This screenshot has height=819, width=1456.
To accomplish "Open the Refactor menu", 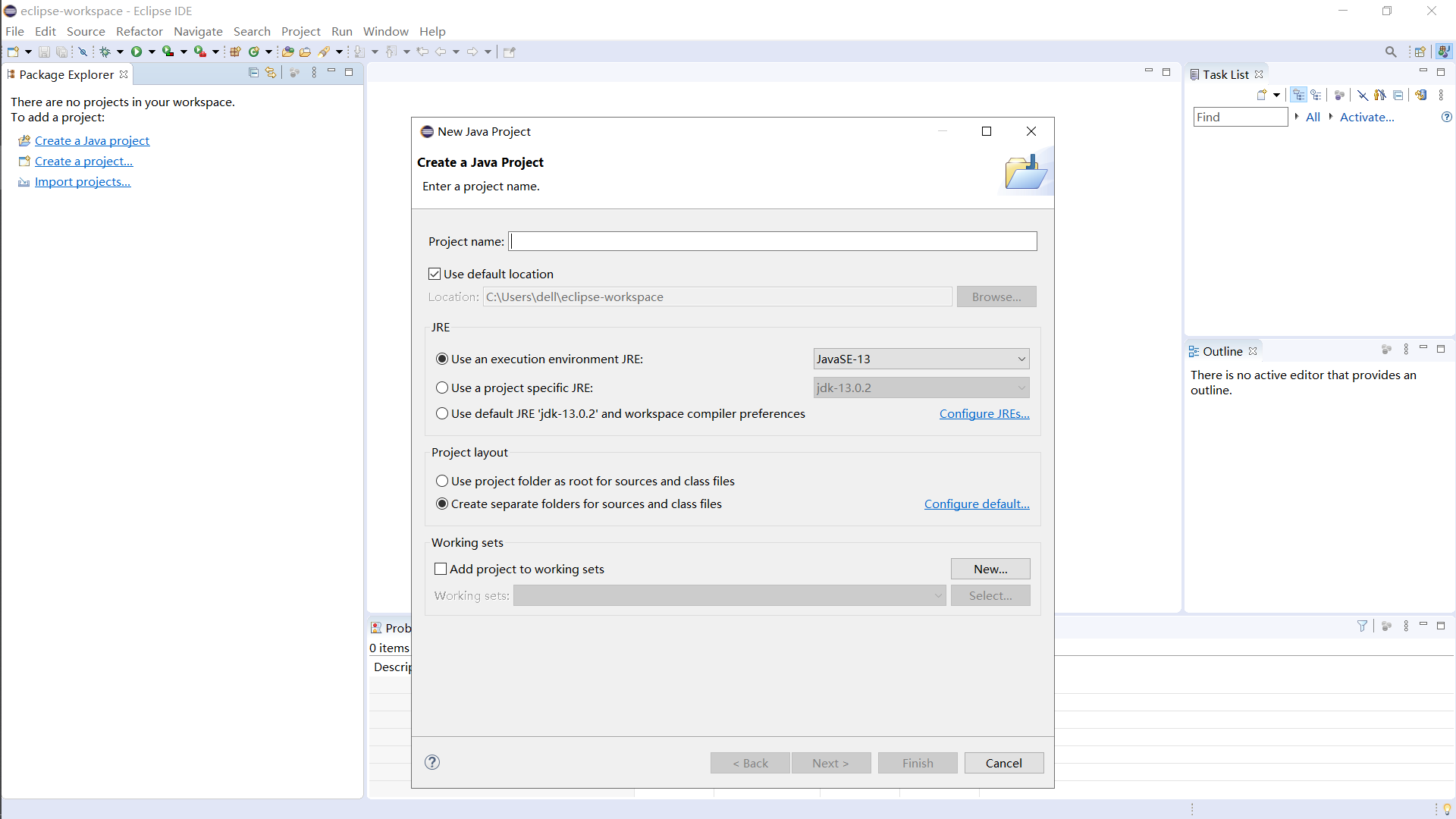I will (x=140, y=31).
